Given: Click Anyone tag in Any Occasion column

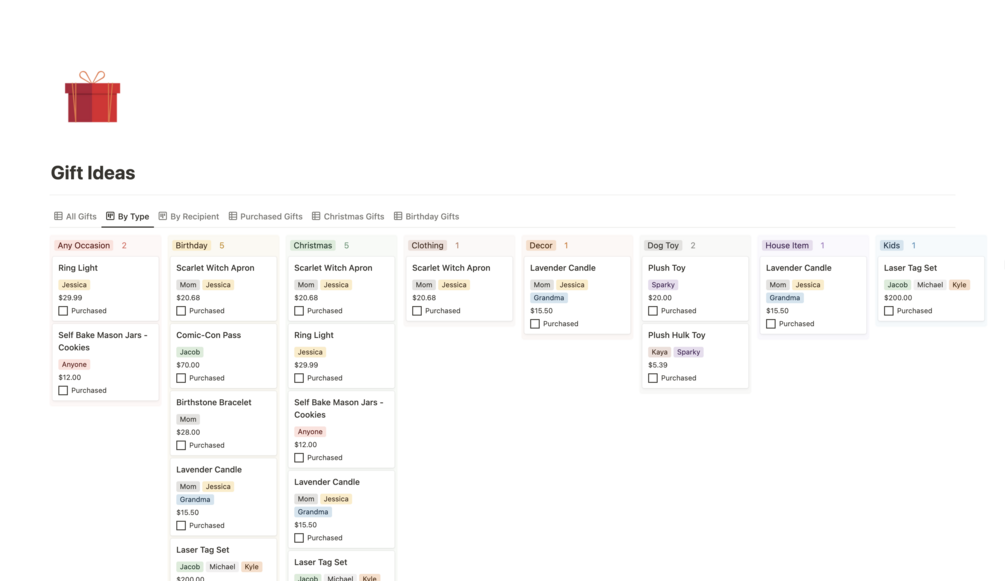Looking at the screenshot, I should [74, 364].
